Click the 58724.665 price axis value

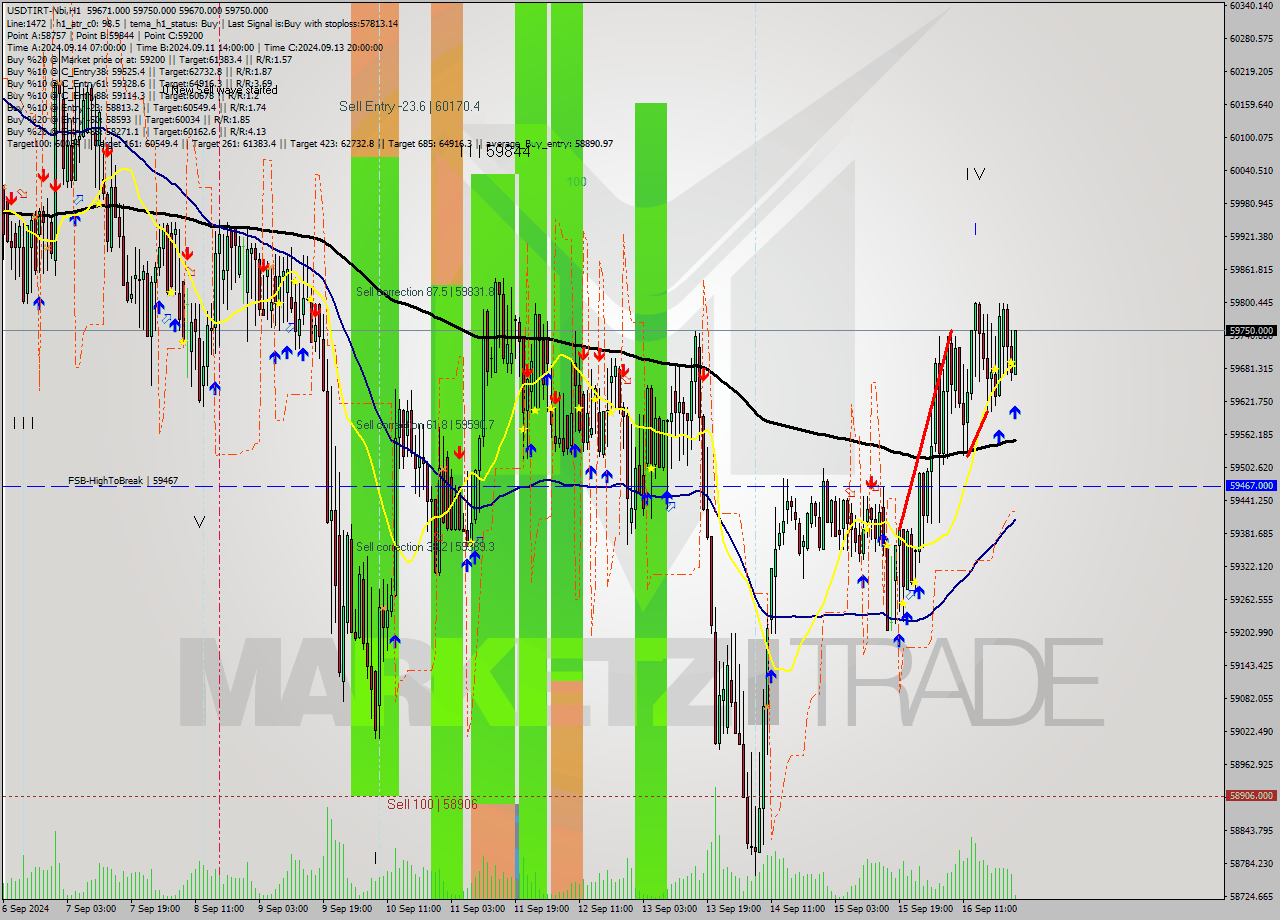1252,896
